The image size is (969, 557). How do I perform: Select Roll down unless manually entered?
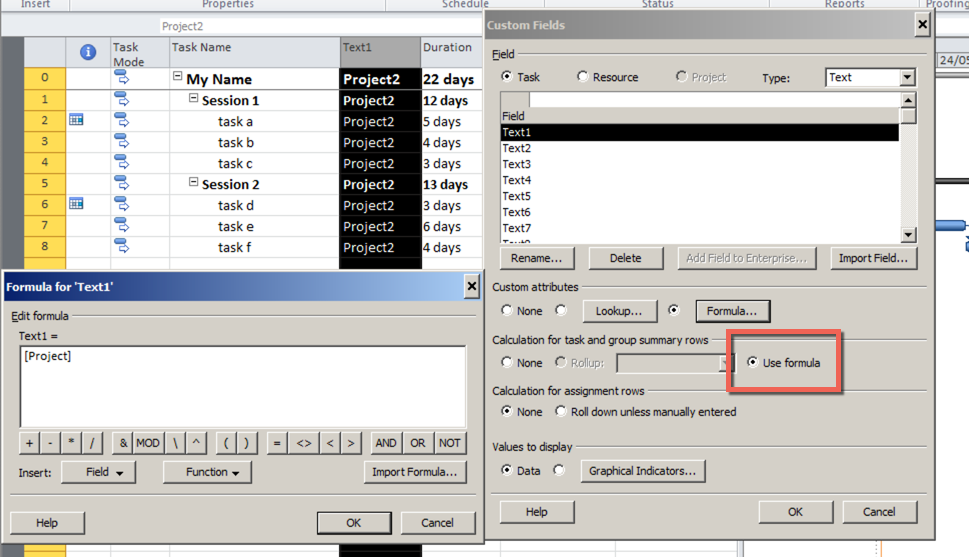[x=561, y=410]
